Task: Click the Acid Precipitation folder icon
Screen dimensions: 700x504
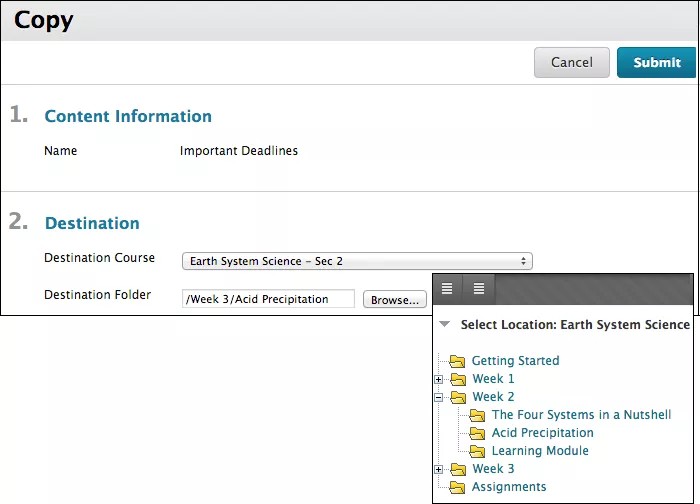Action: click(x=477, y=433)
